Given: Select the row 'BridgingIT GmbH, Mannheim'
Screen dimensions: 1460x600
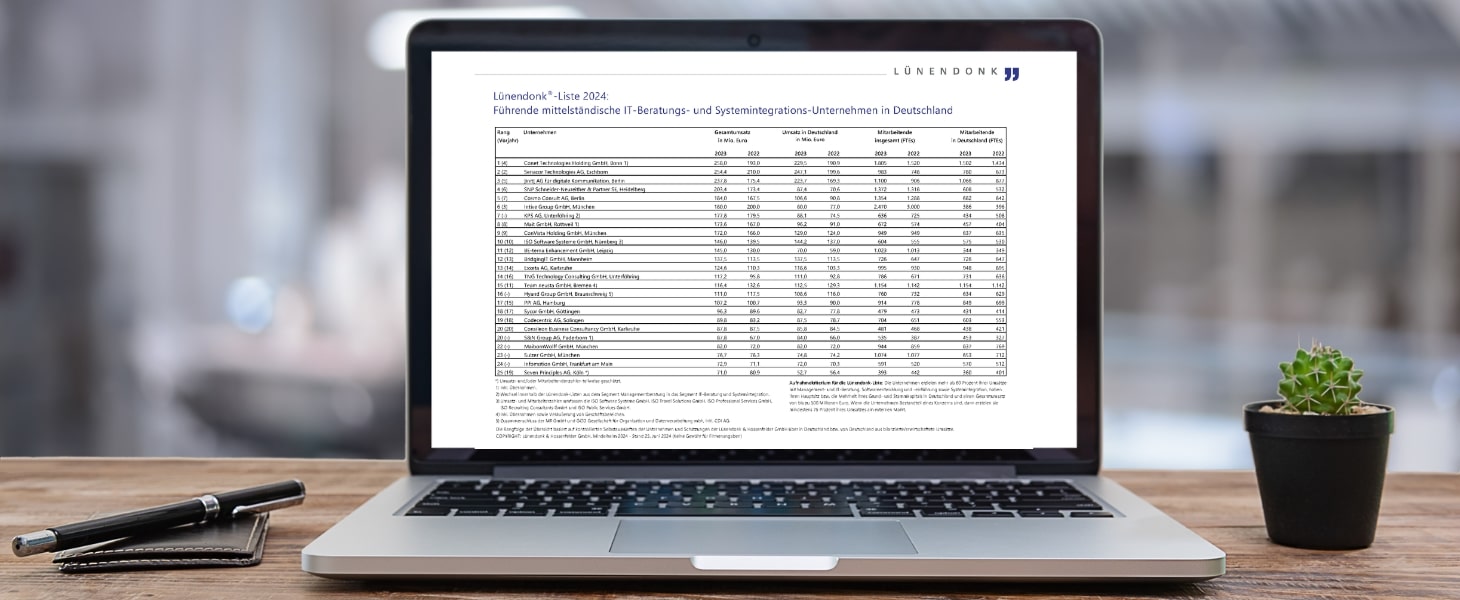Looking at the screenshot, I should coord(750,260).
